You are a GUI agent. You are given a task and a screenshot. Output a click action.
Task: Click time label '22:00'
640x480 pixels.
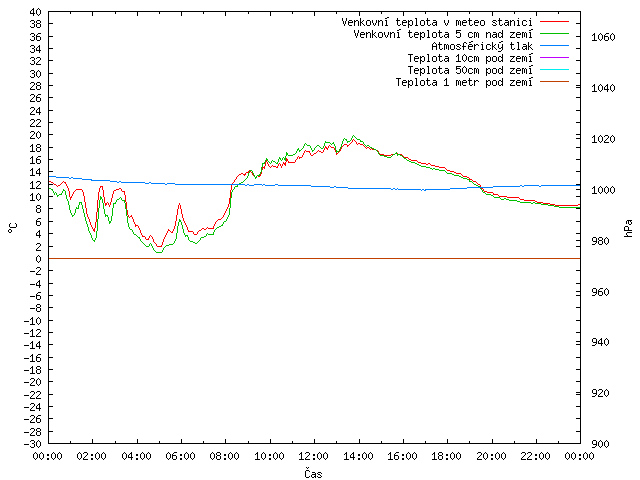click(536, 456)
